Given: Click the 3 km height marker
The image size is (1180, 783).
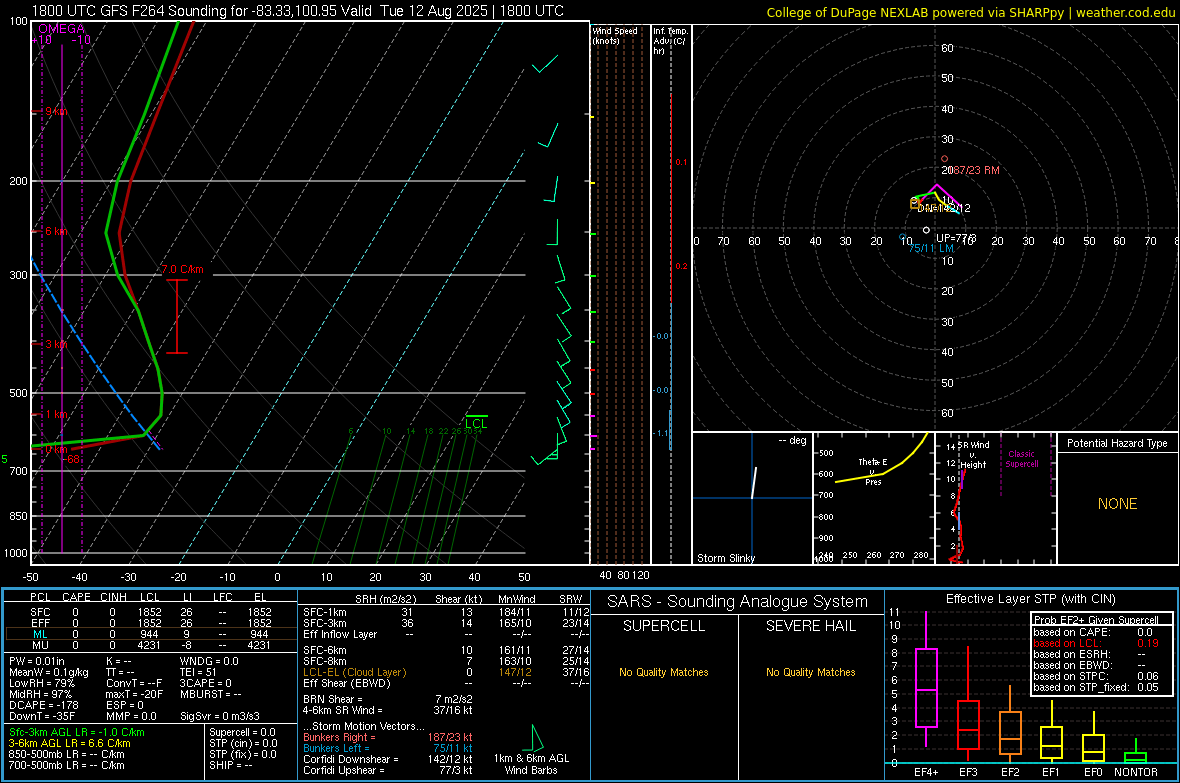Looking at the screenshot, I should [x=56, y=344].
